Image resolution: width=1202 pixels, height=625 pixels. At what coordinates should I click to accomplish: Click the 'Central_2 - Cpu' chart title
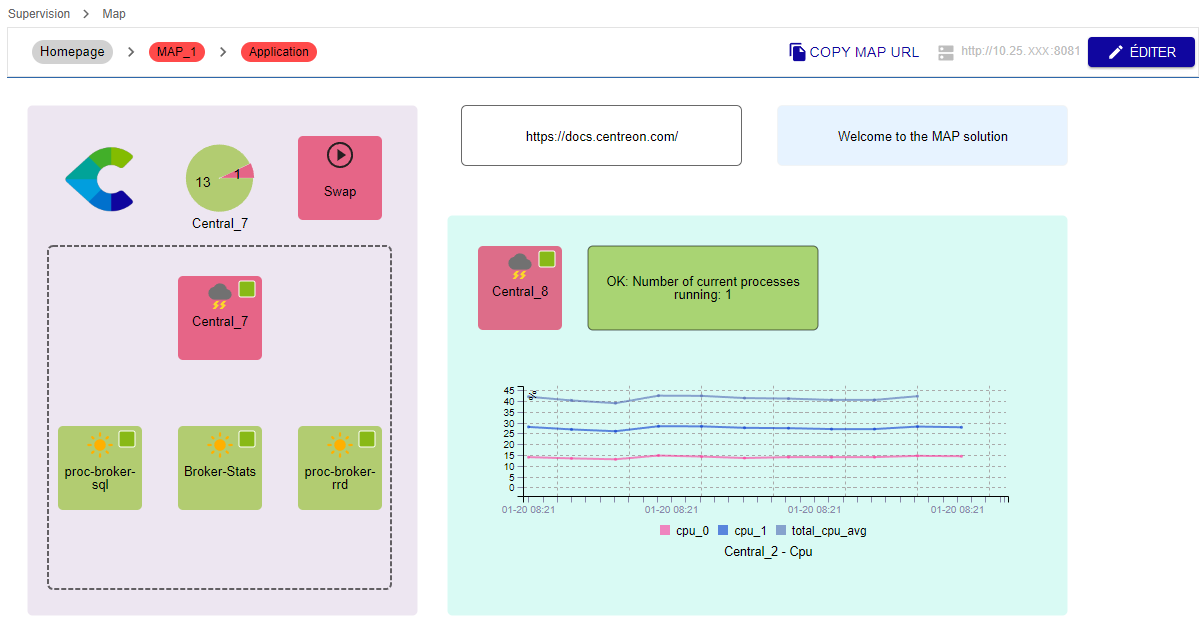[768, 551]
